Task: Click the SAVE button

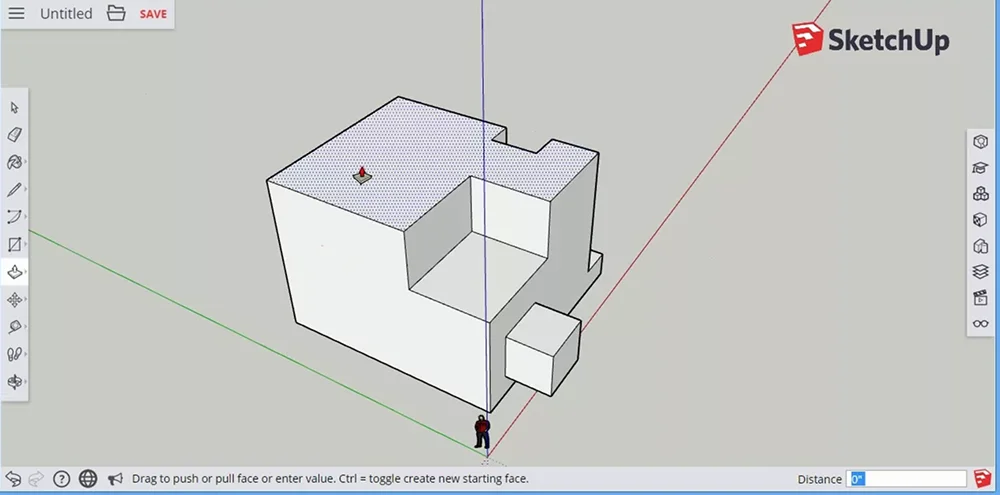Action: 153,14
